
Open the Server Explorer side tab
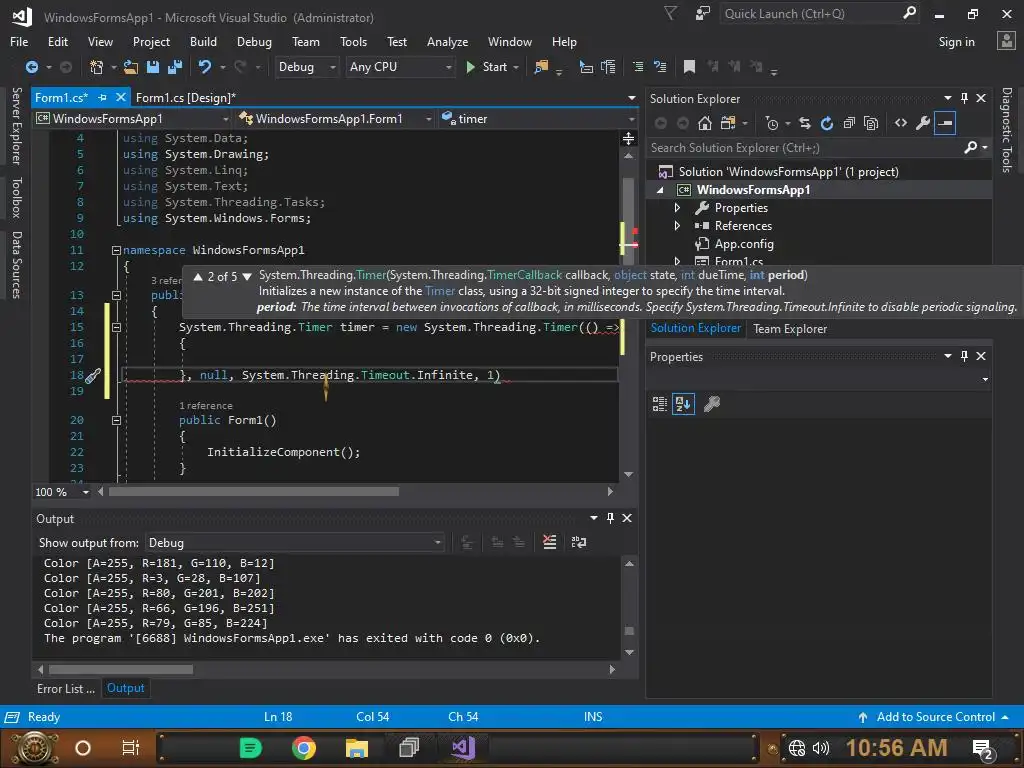click(x=16, y=126)
